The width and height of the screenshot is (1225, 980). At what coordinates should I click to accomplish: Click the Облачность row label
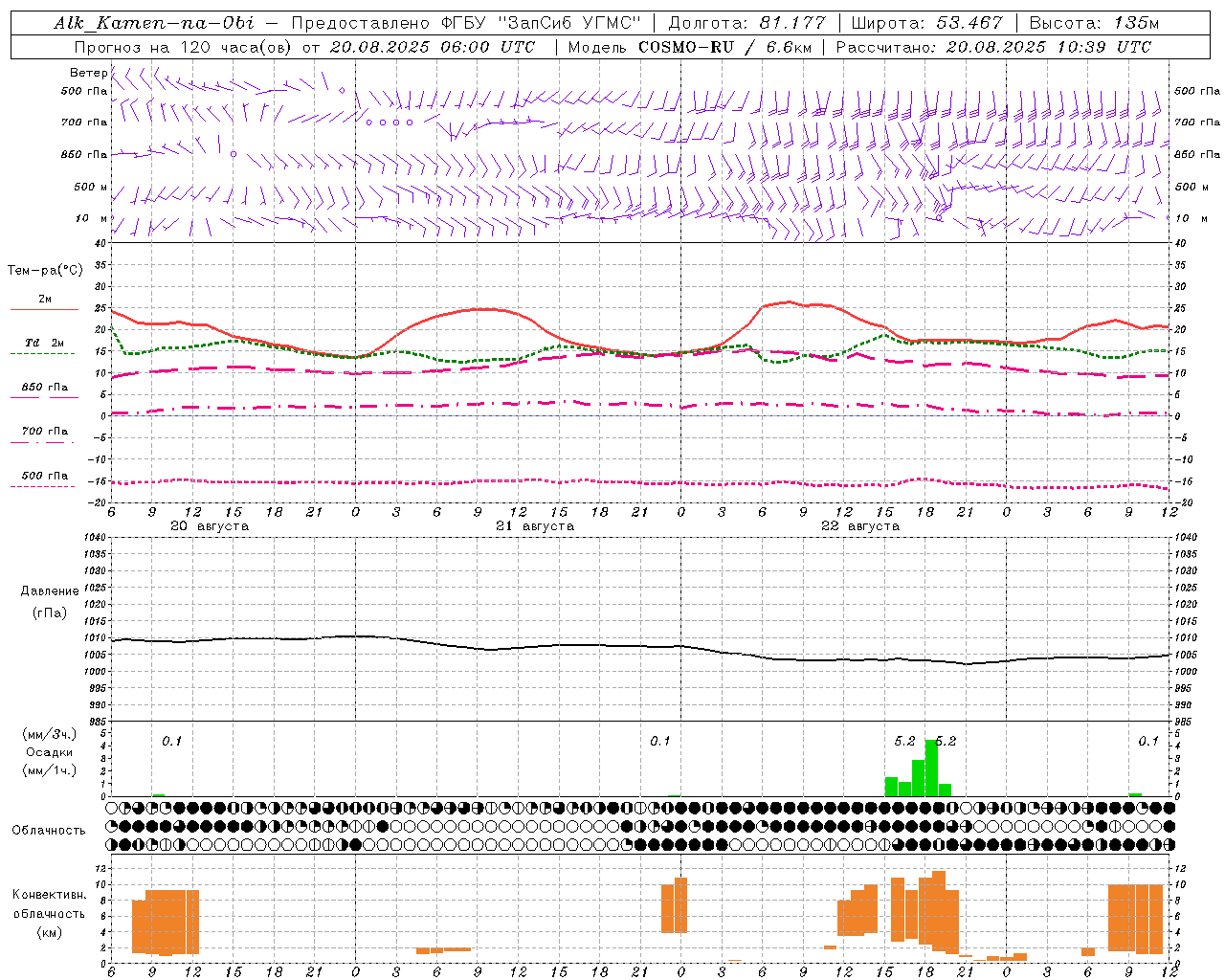point(49,831)
